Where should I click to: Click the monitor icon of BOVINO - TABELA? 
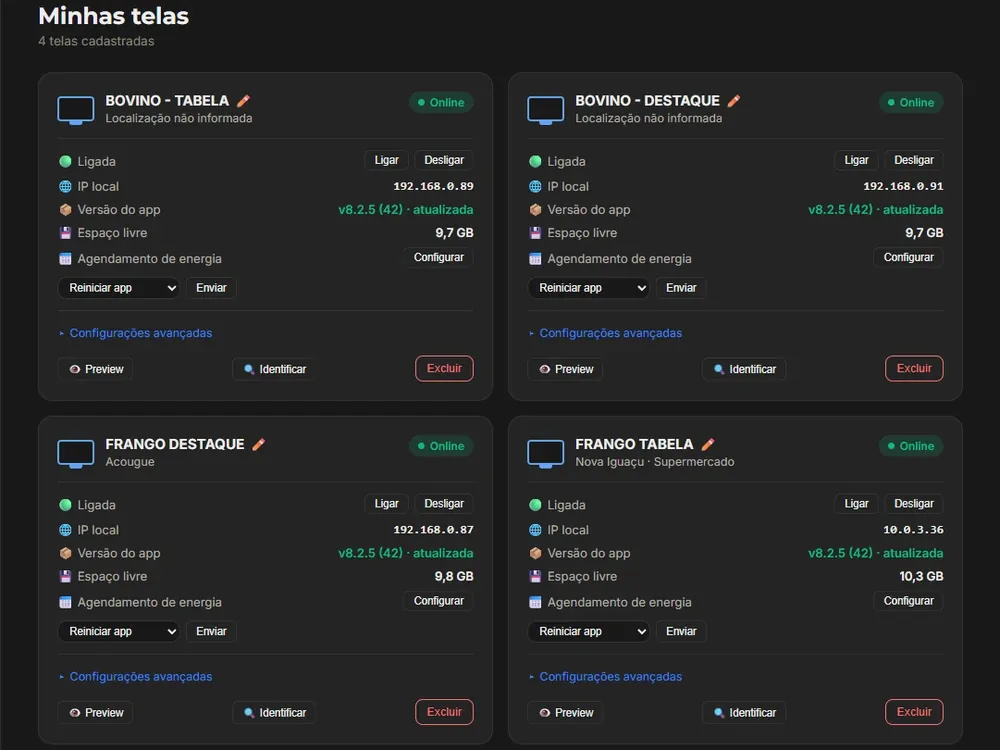pos(76,110)
